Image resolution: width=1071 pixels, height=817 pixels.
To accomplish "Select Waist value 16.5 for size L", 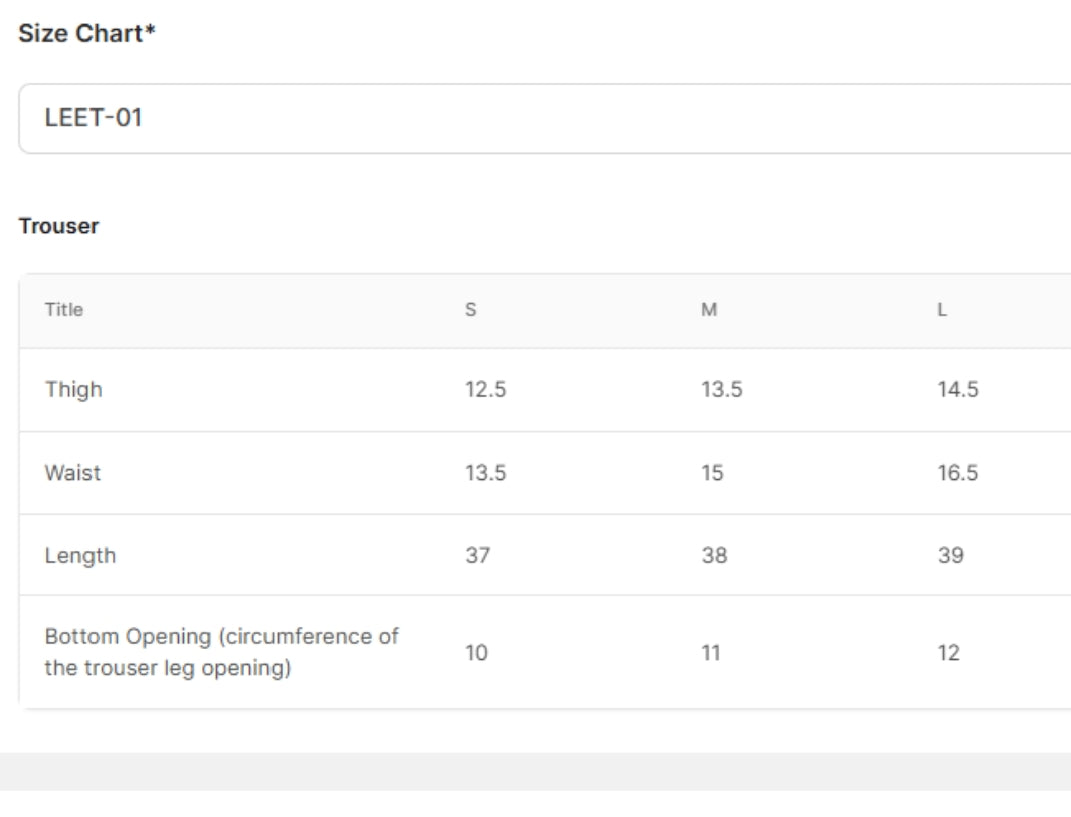I will click(x=957, y=473).
